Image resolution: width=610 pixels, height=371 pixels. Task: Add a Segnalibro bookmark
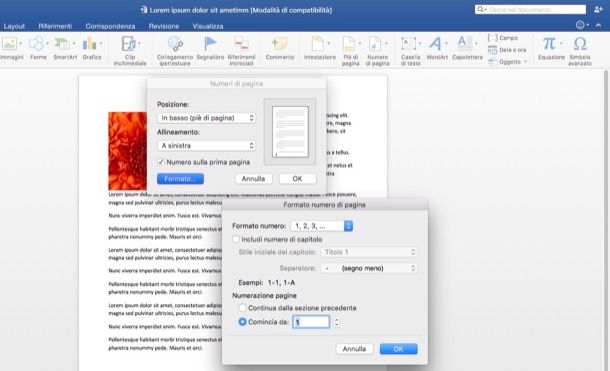coord(210,44)
